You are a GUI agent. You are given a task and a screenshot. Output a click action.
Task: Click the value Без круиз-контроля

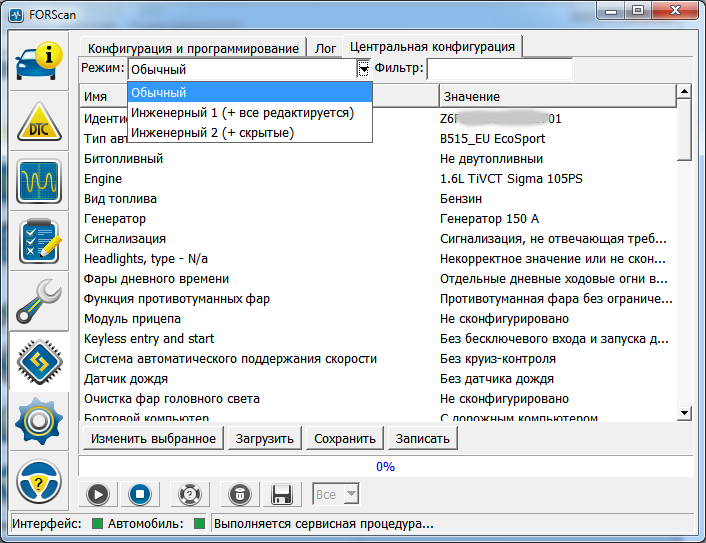click(x=498, y=359)
